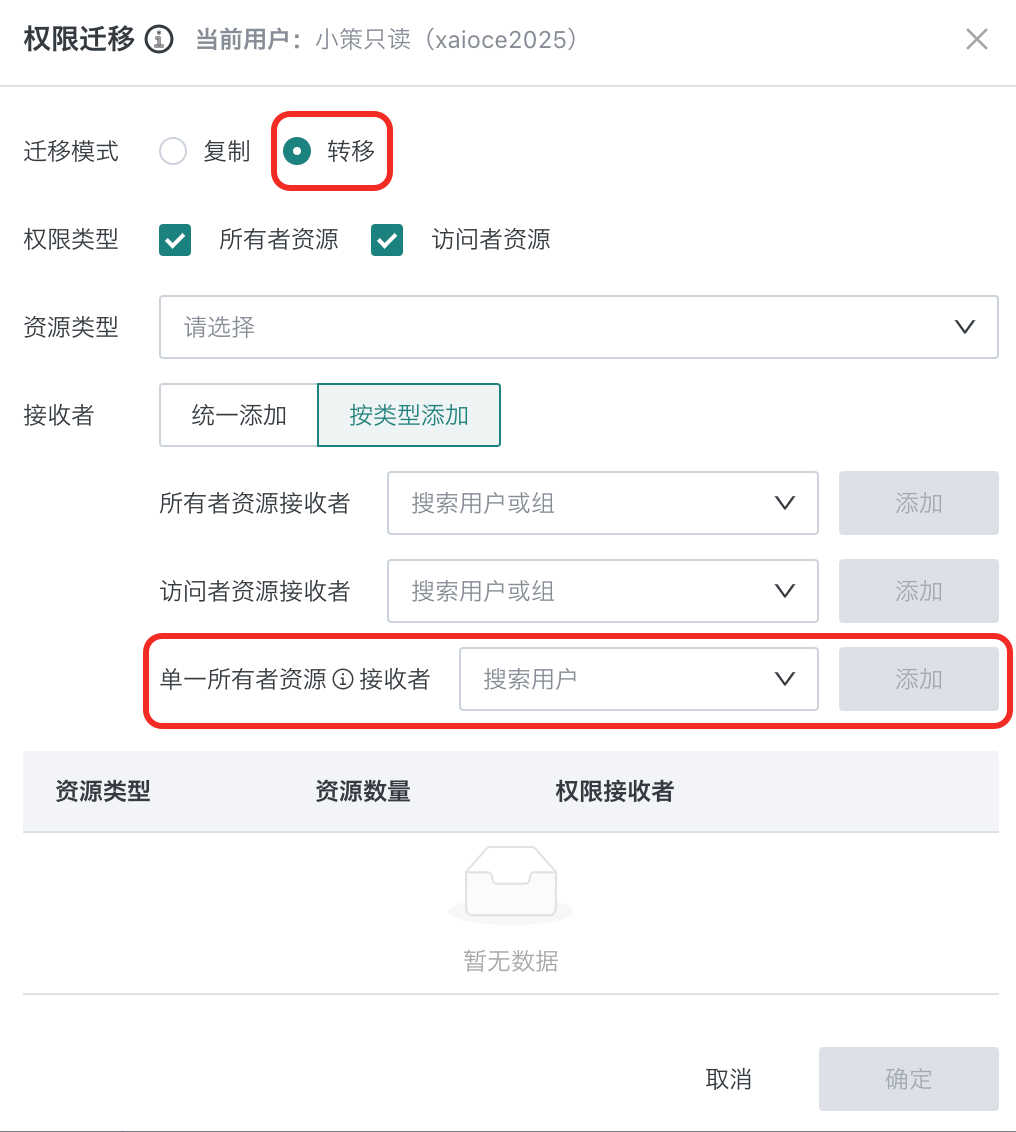
Task: Click the 确定 button
Action: coord(908,1079)
